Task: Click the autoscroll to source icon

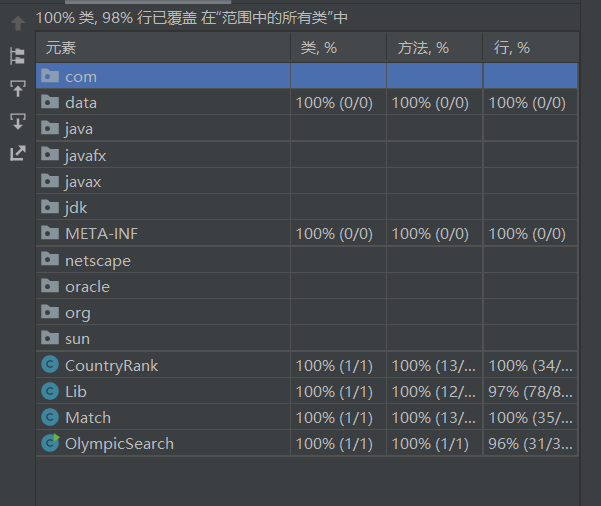Action: (x=18, y=89)
